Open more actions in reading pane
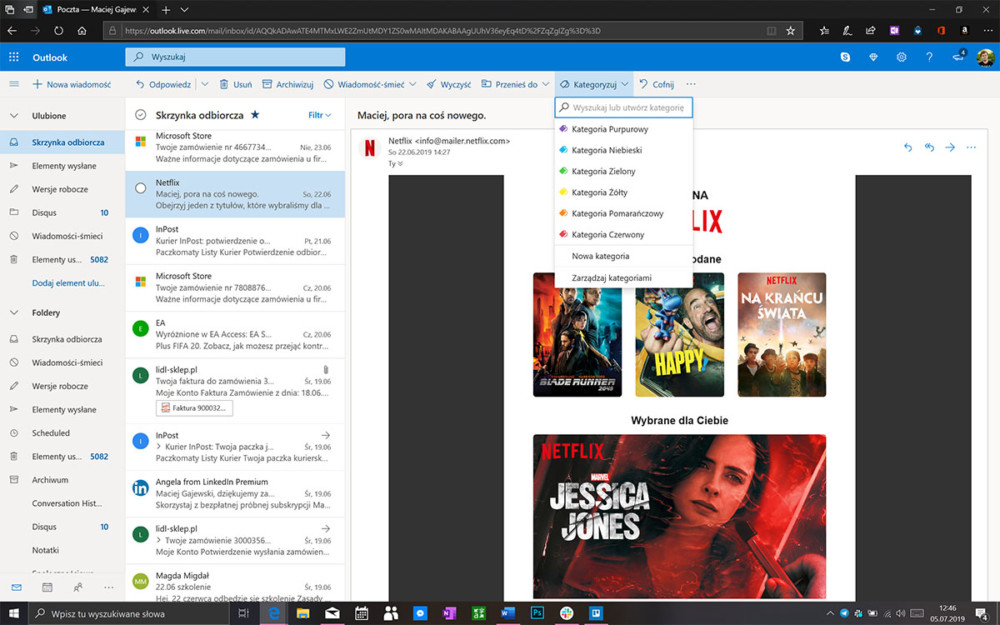 (971, 147)
